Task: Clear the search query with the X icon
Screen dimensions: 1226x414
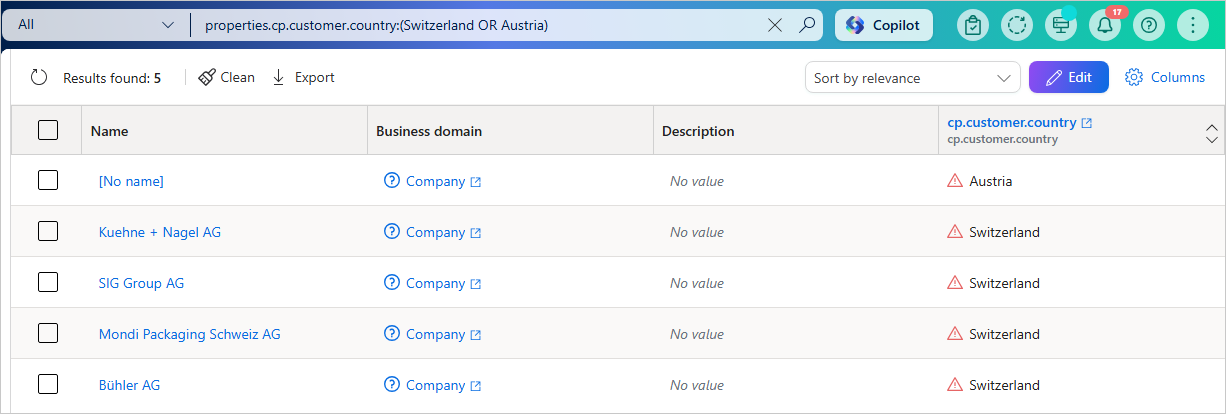Action: pyautogui.click(x=775, y=25)
